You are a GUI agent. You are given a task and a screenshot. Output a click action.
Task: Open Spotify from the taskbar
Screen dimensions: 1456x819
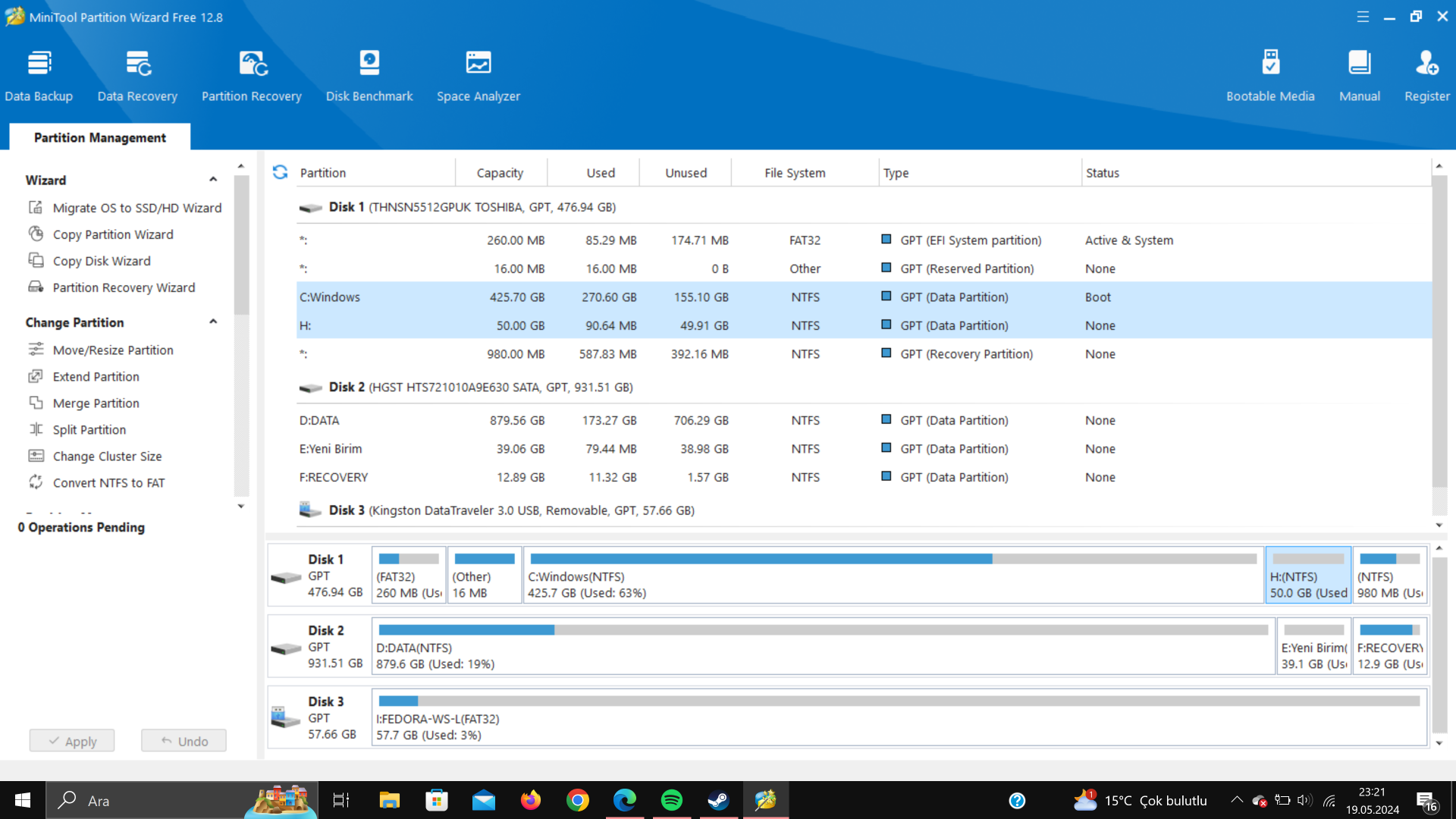[x=671, y=800]
